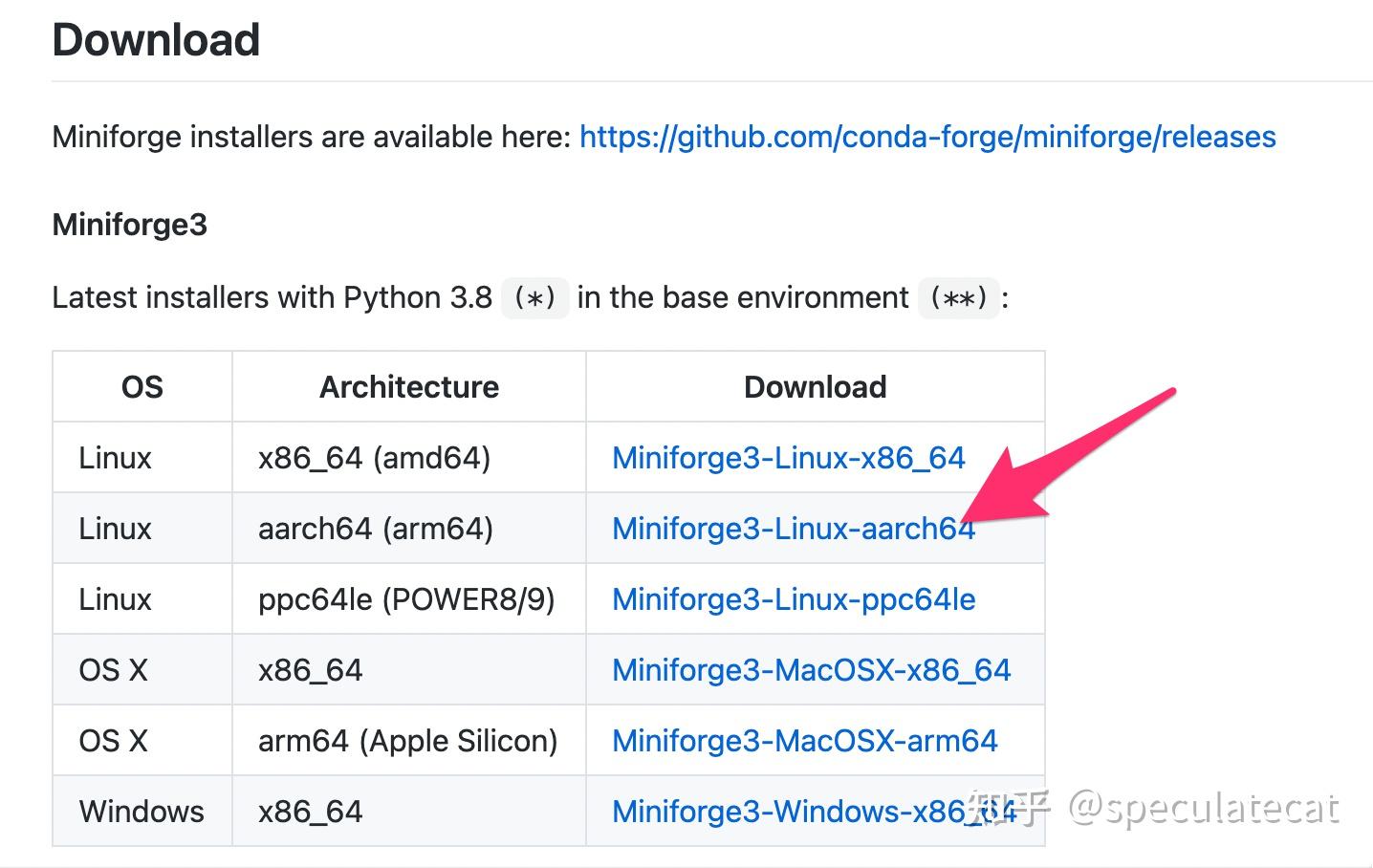The image size is (1373, 868).
Task: Click the arm64 (Apple Silicon) cell
Action: 407,741
